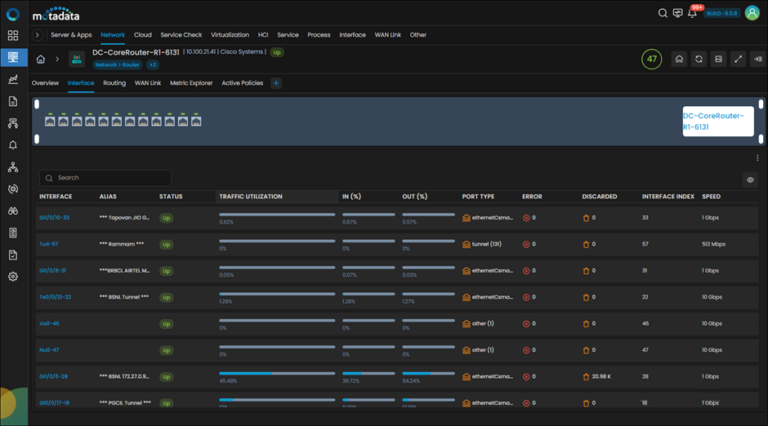768x426 pixels.
Task: Open the topology tree icon in sidebar
Action: pos(13,167)
